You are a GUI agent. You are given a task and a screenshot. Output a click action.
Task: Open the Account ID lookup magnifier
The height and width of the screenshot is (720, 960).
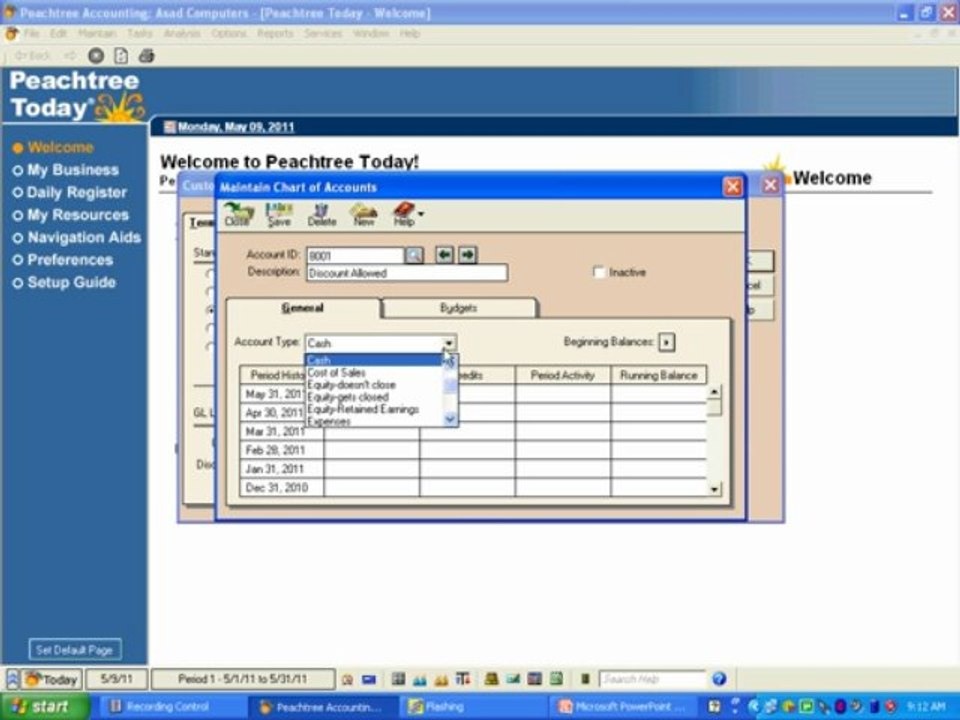pyautogui.click(x=414, y=255)
